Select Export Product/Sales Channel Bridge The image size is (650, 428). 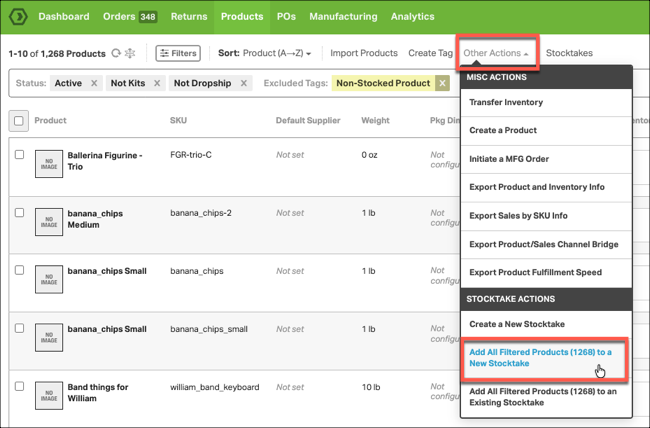pyautogui.click(x=546, y=244)
